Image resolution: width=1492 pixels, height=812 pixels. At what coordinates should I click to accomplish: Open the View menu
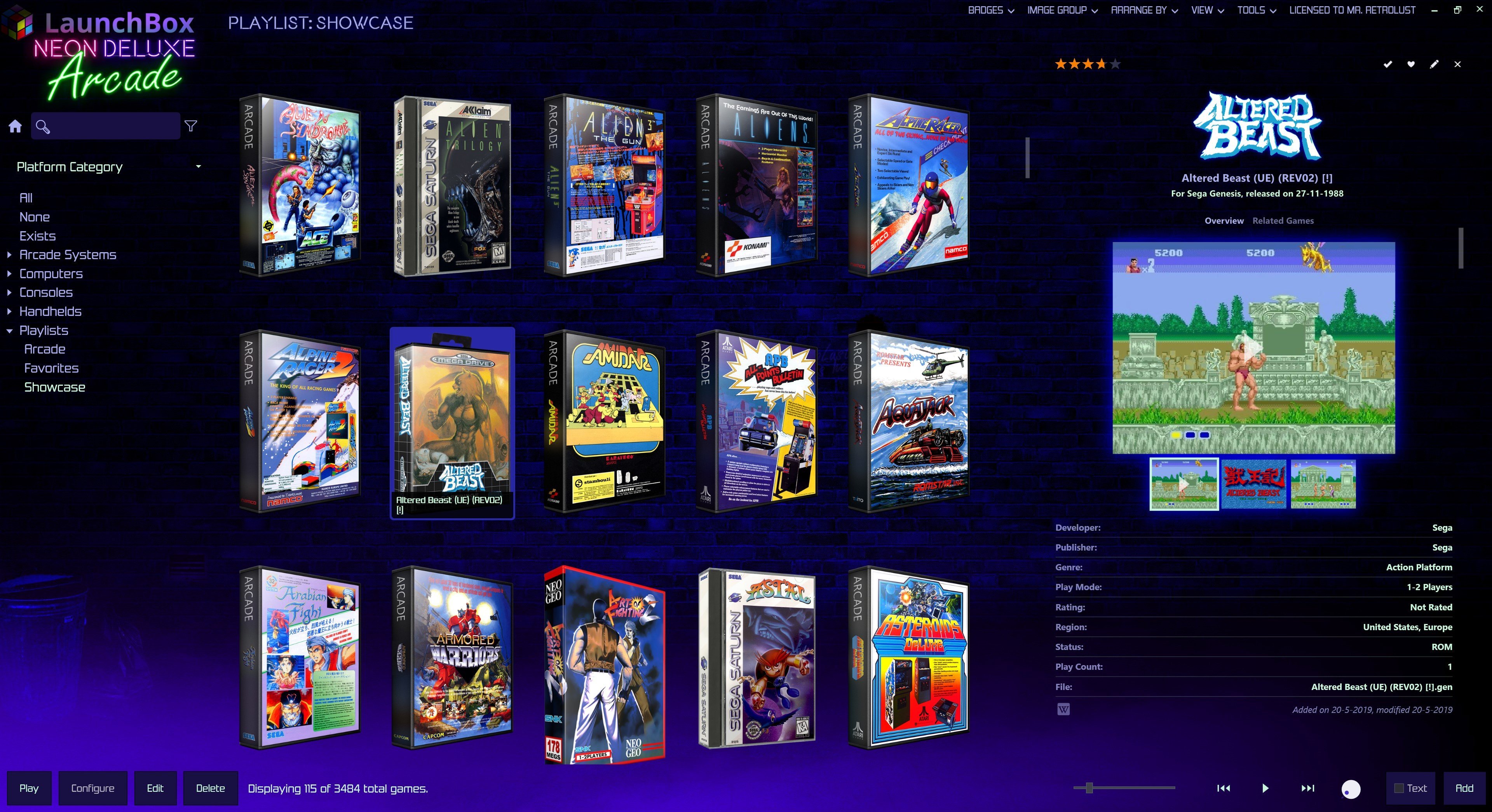pos(1207,10)
